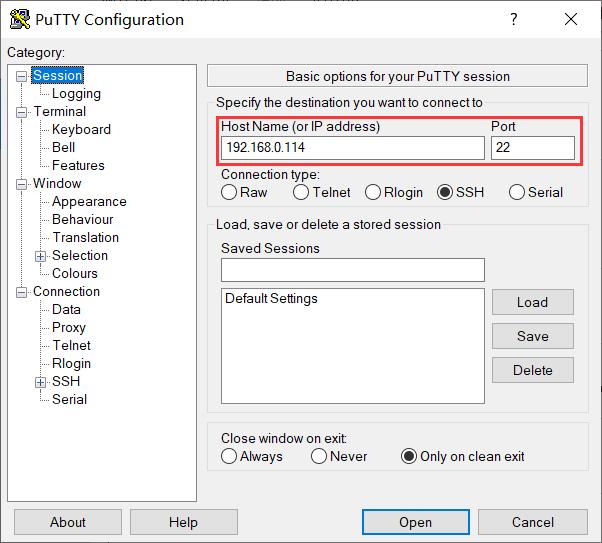
Task: Click the Open button
Action: [415, 522]
